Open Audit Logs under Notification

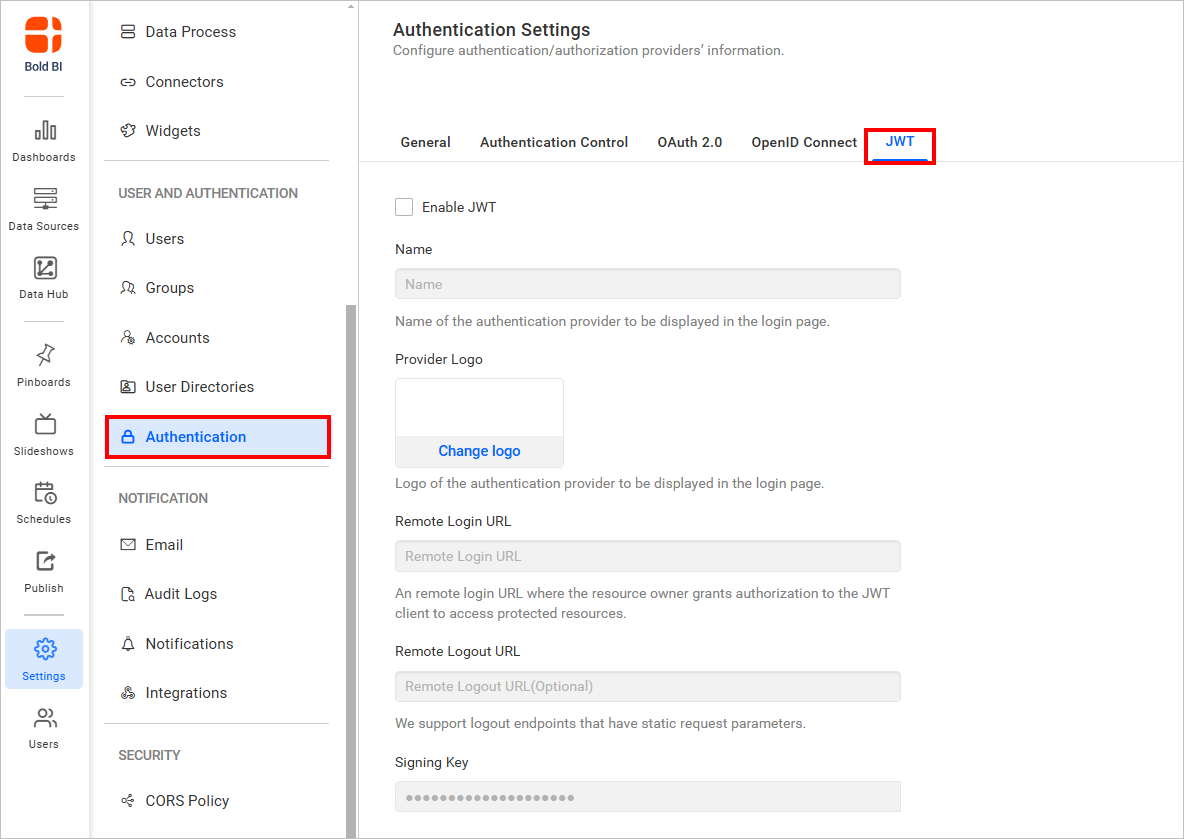(180, 594)
